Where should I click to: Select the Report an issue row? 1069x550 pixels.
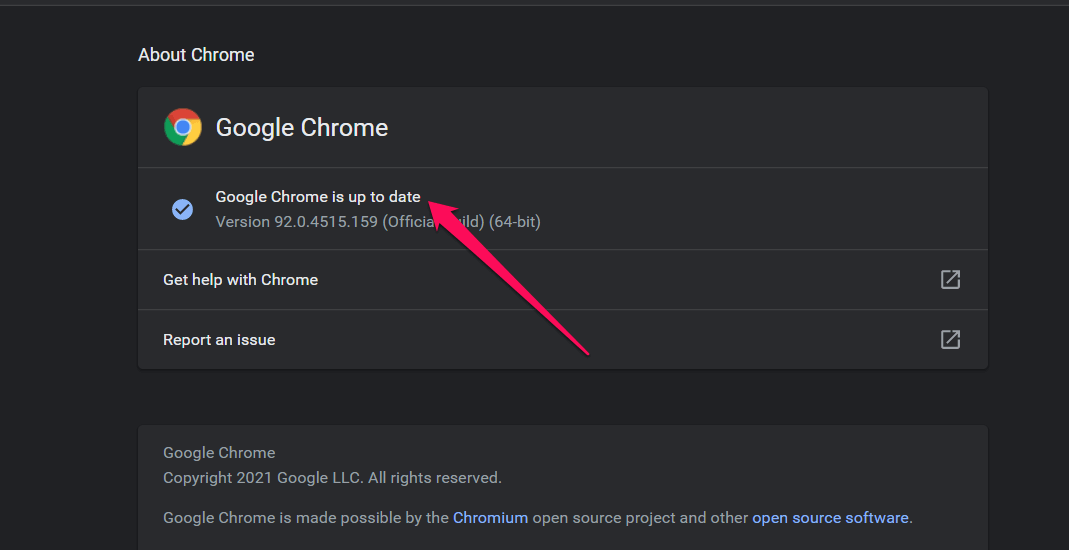click(219, 340)
